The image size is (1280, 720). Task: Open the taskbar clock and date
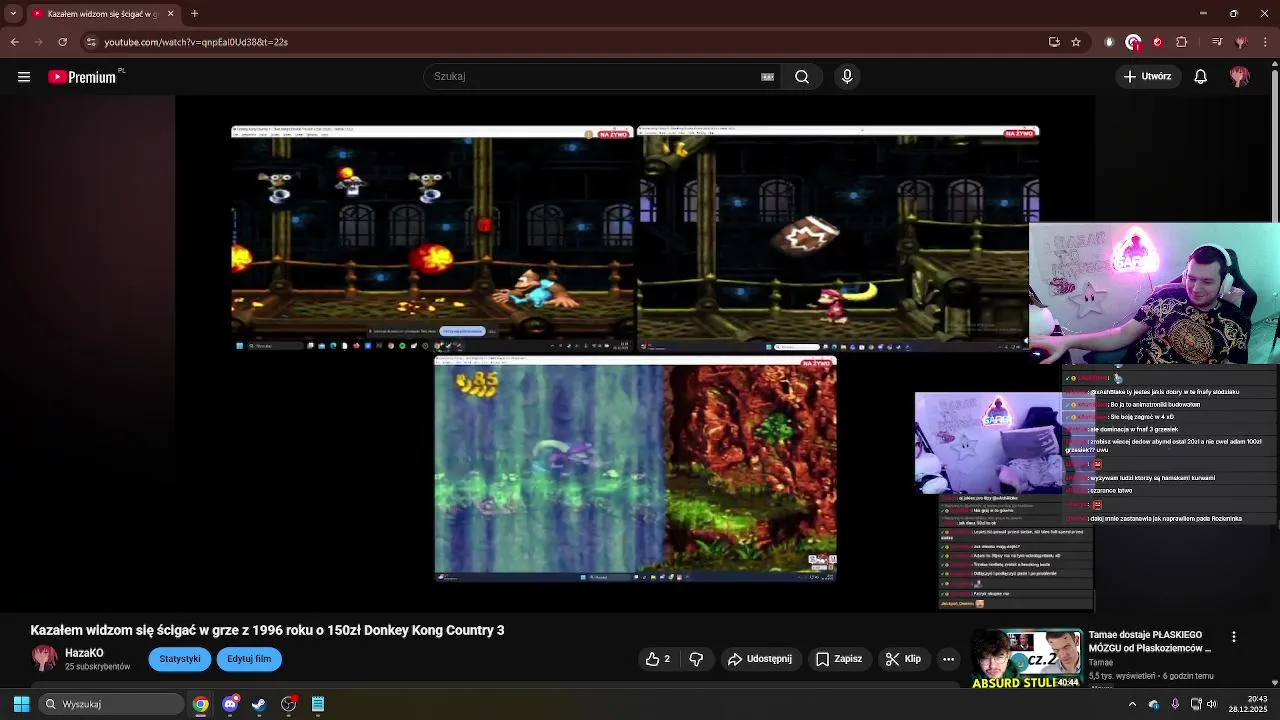(x=1248, y=704)
